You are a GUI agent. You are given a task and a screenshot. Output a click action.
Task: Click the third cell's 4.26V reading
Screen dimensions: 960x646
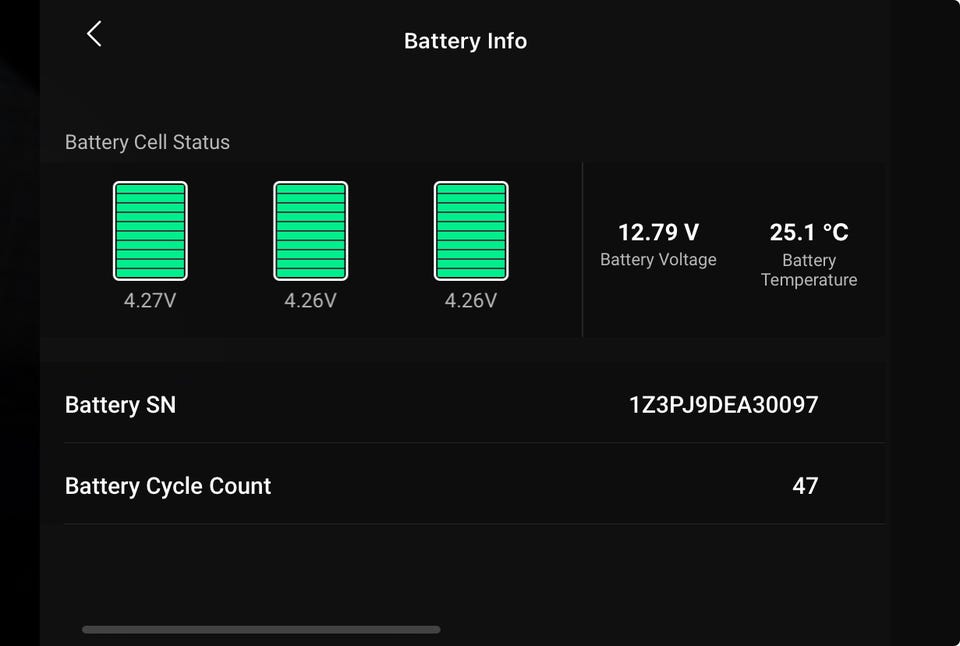click(x=471, y=300)
